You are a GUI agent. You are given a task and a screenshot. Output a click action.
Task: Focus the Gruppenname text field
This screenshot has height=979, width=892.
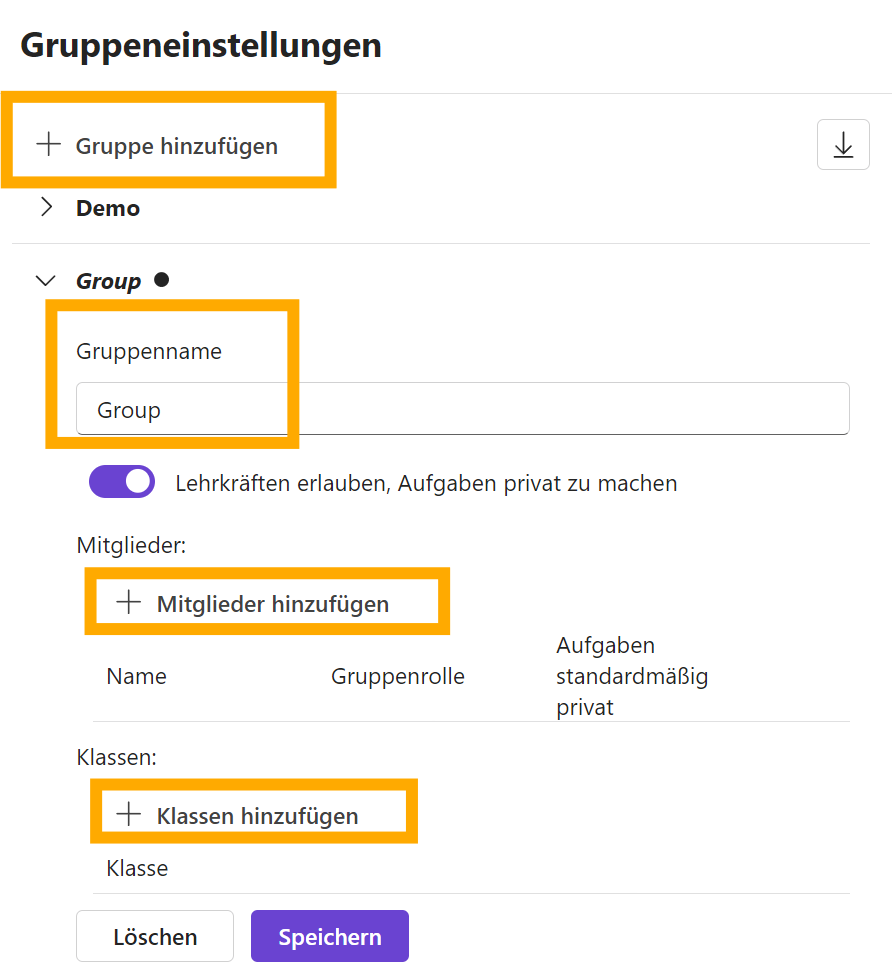[462, 409]
